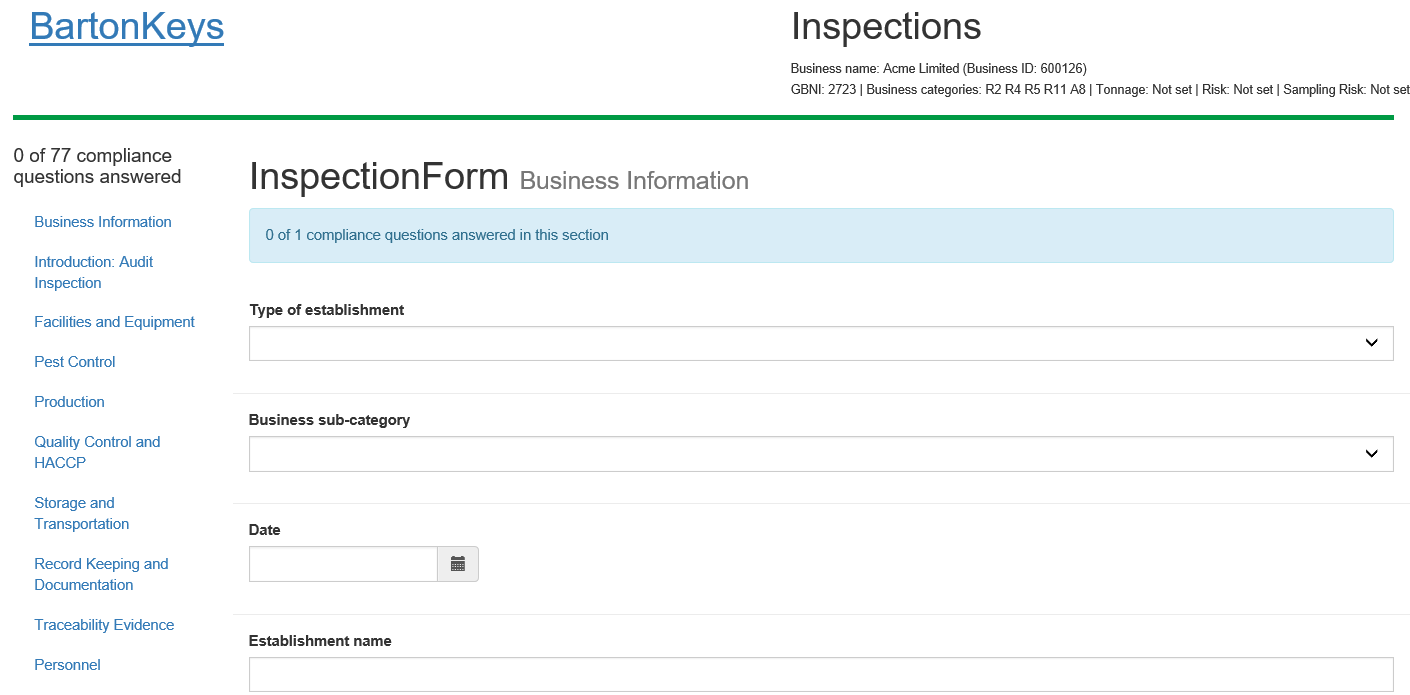Click the chevron arrow in Type of establishment

1371,343
